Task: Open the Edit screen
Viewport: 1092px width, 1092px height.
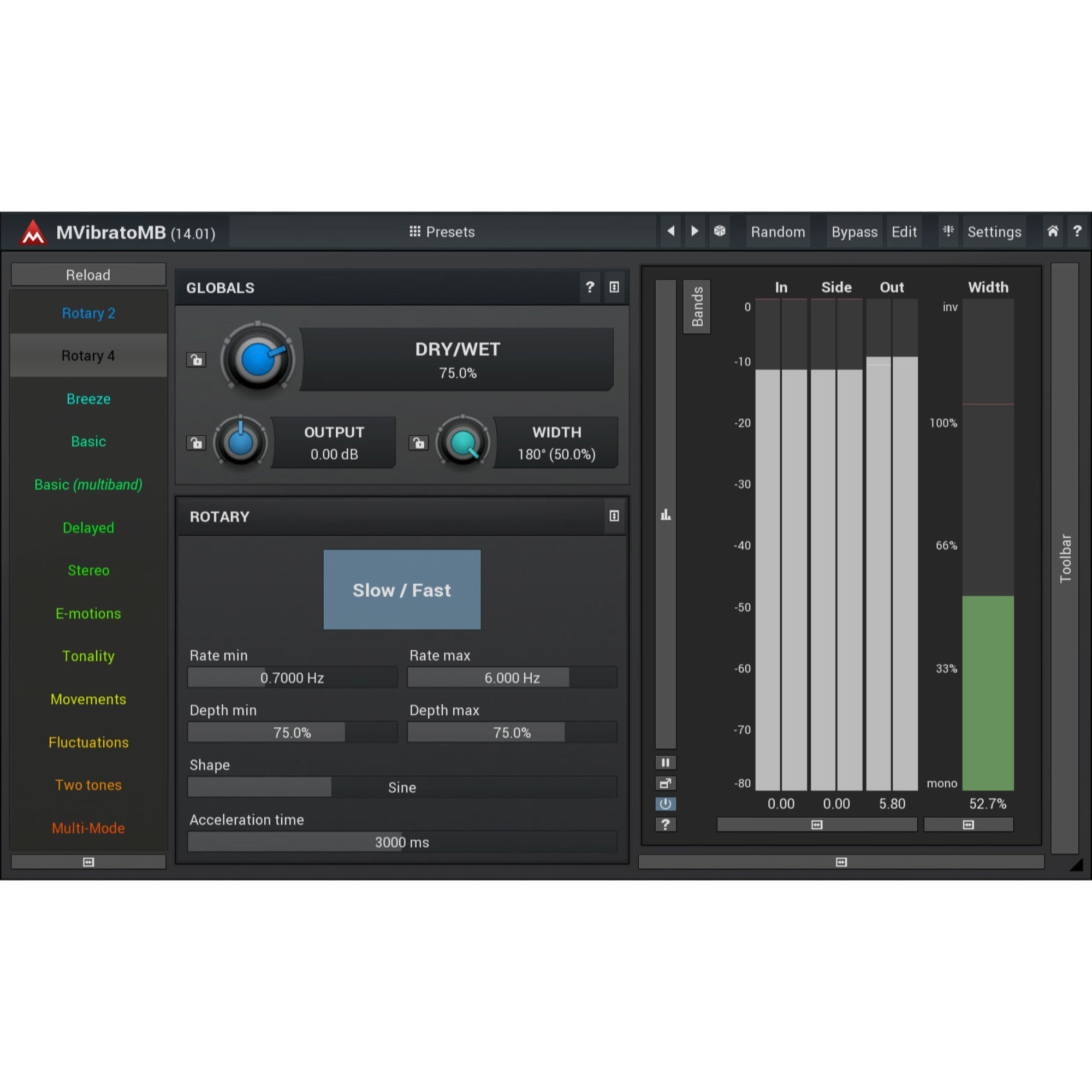Action: 904,232
